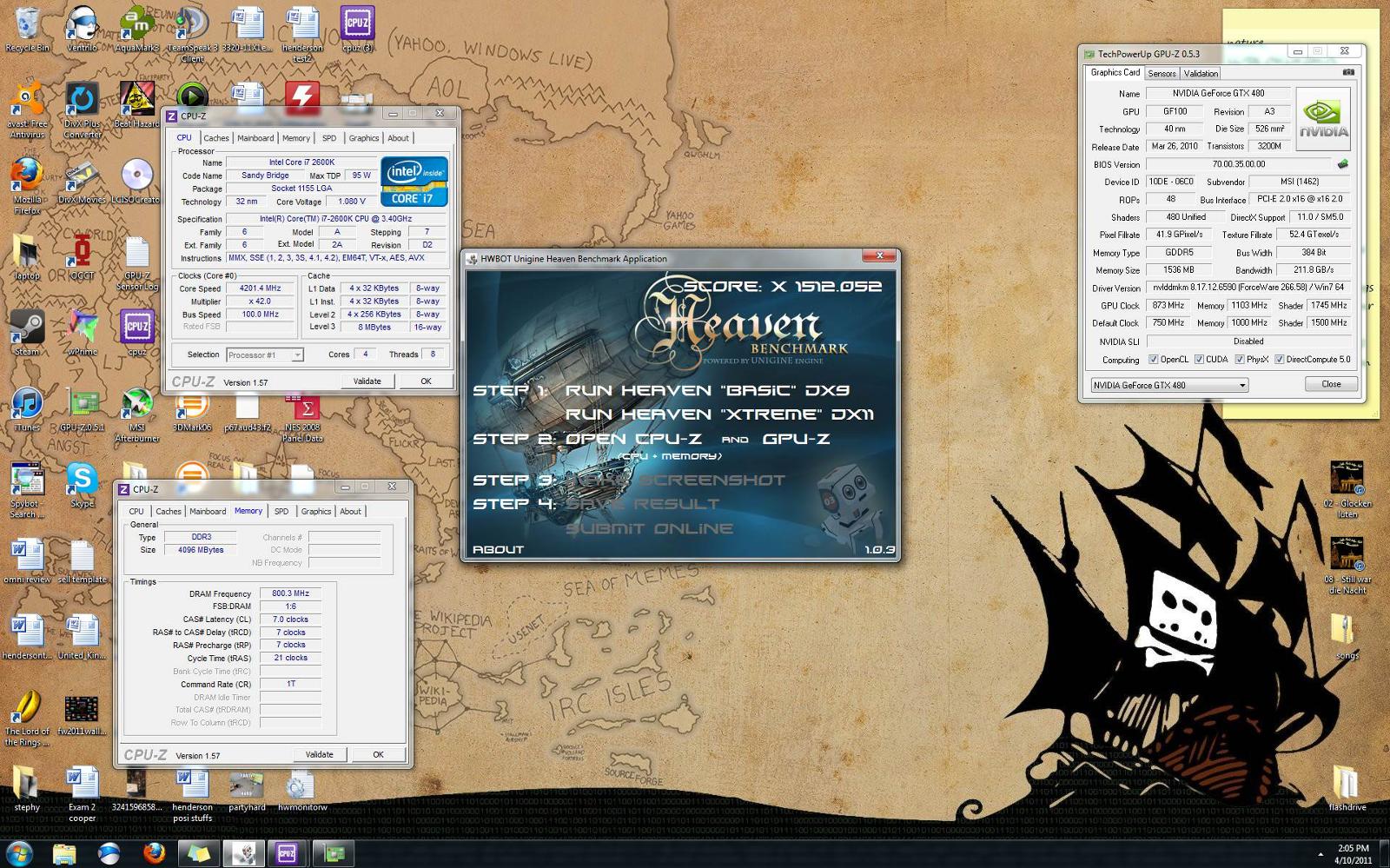Expand NVIDIA GeForce GTX 480 dropdown
Viewport: 1390px width, 868px height.
(x=1242, y=385)
